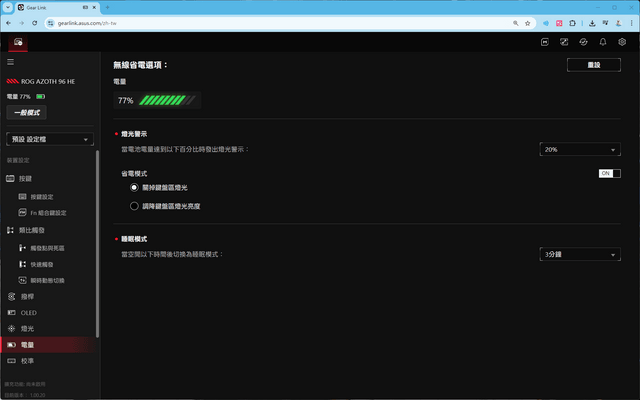Click the sidebar battery status icon
The image size is (640, 400).
[x=40, y=97]
